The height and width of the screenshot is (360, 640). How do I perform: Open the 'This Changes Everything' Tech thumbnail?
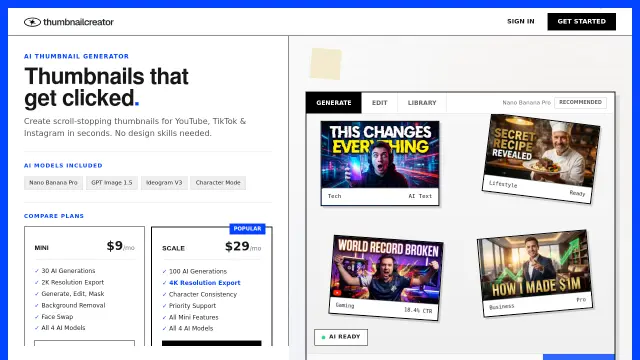[380, 163]
